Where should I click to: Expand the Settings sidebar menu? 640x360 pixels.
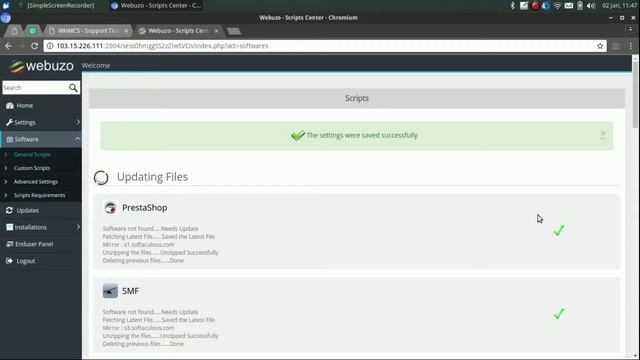point(41,122)
